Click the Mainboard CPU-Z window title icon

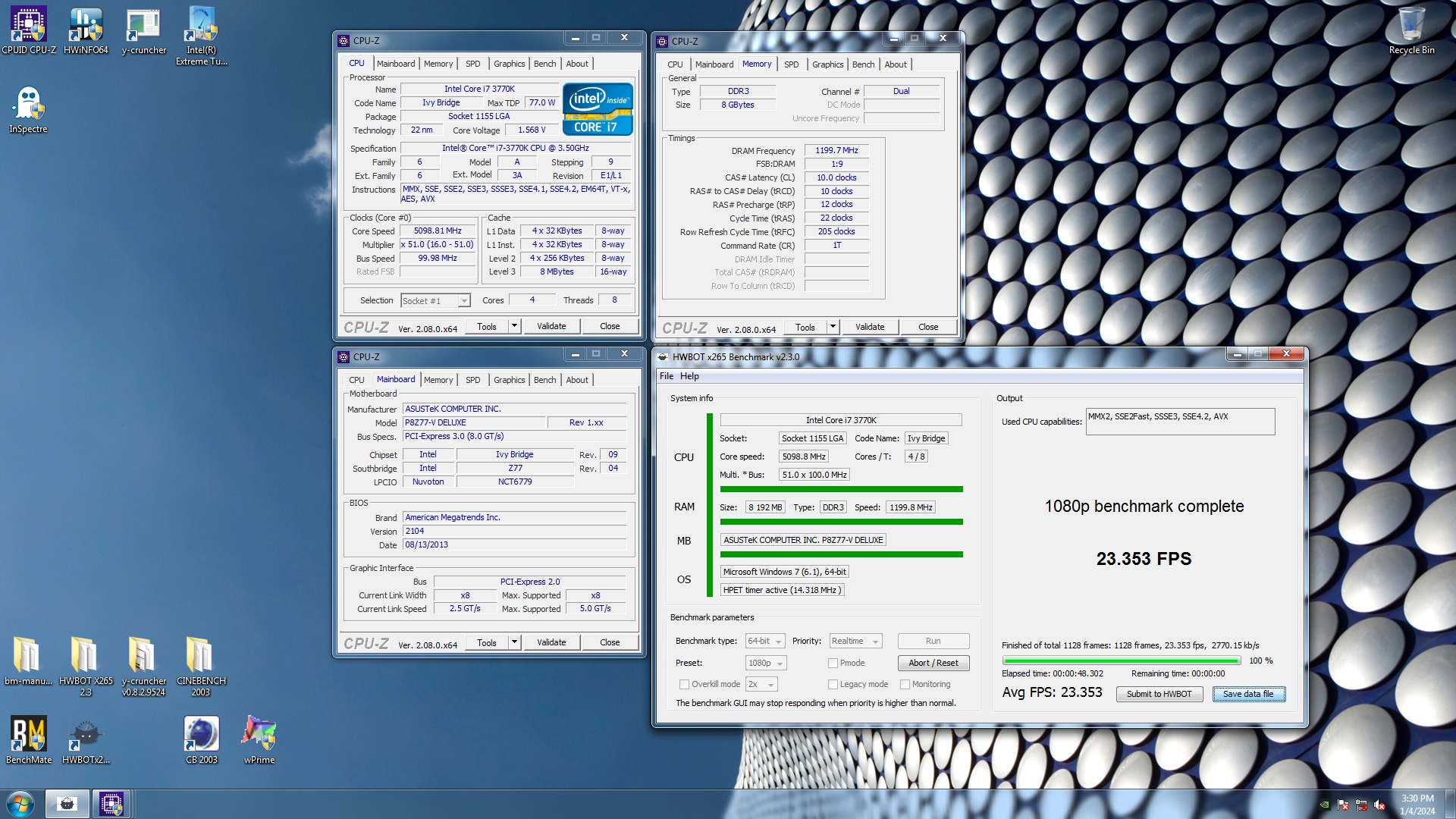click(344, 356)
